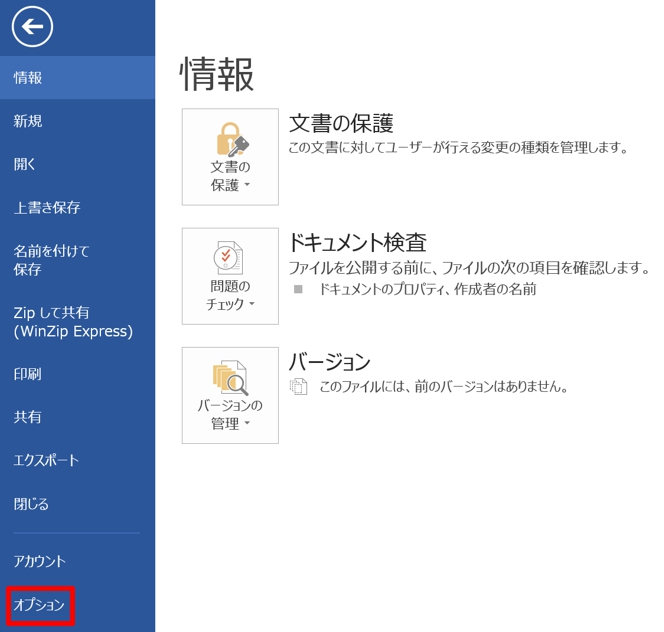Click the 文書の保護 section heading
Viewport: 664px width, 632px height.
(x=341, y=123)
